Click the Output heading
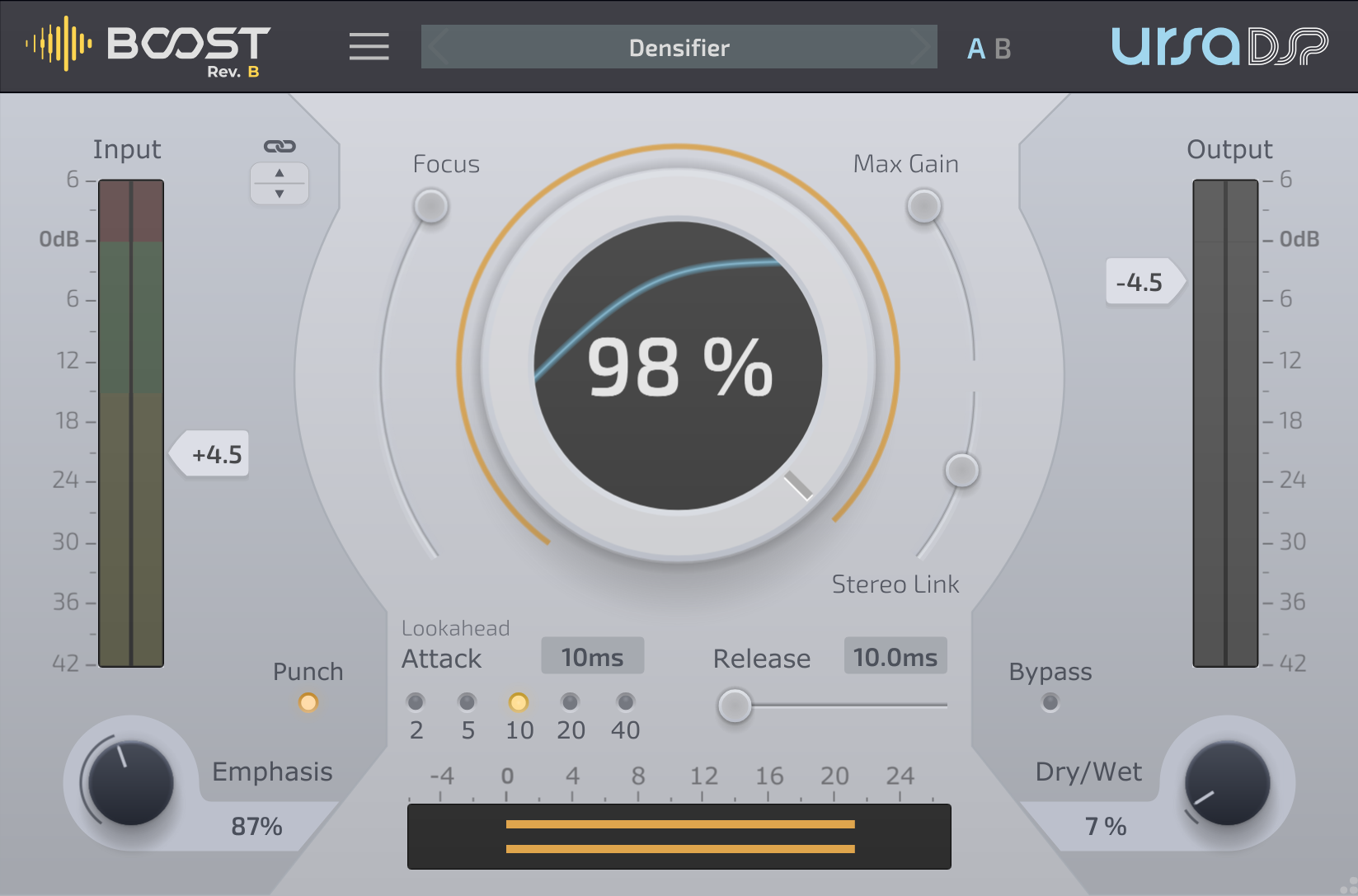Screen dimensions: 1358x896 (x=1229, y=149)
